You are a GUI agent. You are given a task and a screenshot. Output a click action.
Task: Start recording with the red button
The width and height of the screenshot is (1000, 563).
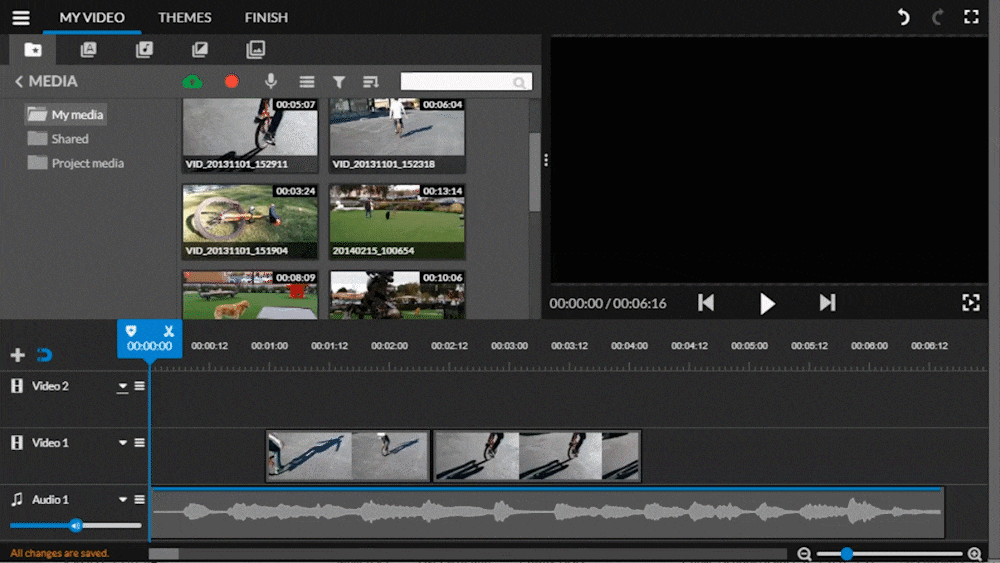[x=232, y=82]
